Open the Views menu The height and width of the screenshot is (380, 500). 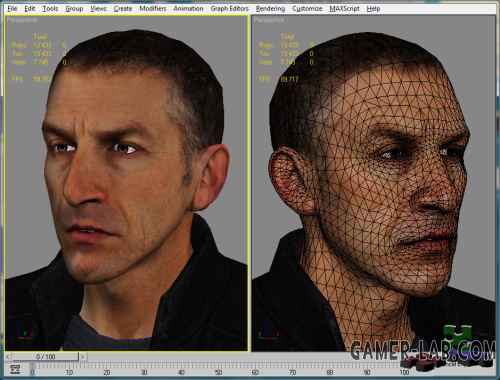tap(98, 8)
